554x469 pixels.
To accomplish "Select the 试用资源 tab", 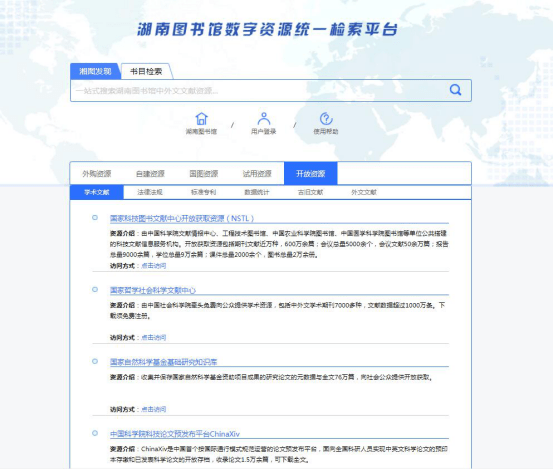I will [x=257, y=174].
